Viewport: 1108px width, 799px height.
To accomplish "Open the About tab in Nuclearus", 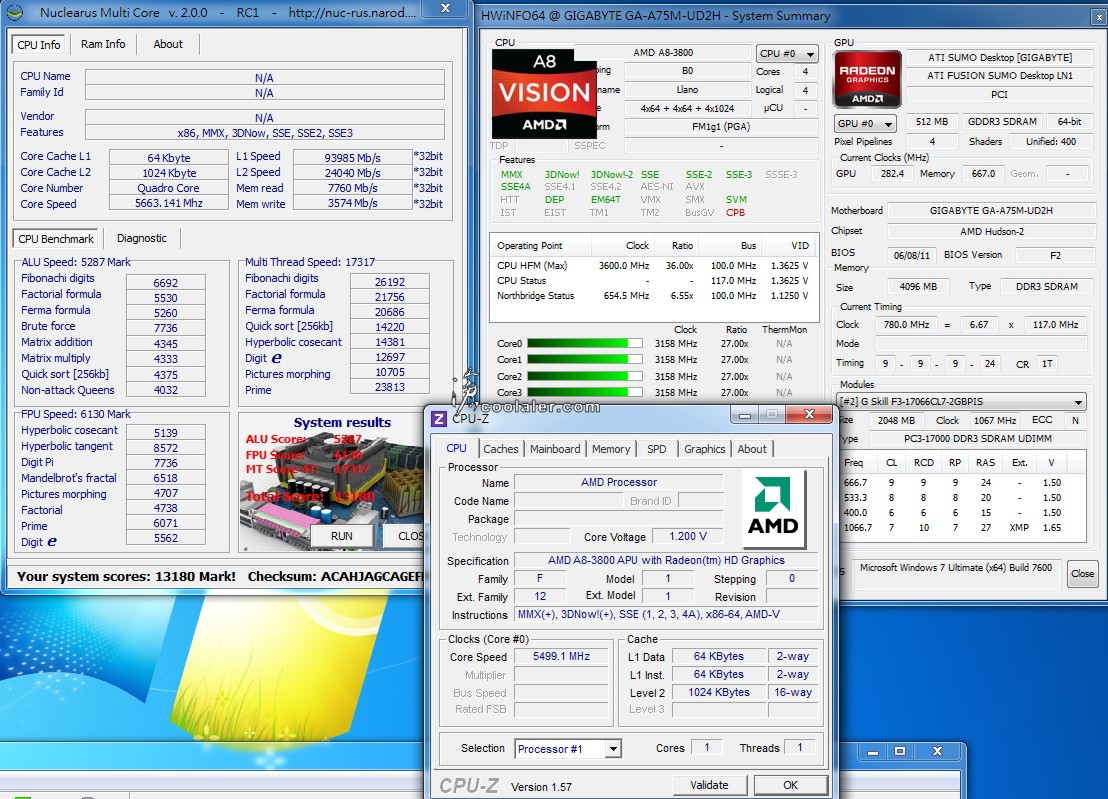I will pos(168,44).
